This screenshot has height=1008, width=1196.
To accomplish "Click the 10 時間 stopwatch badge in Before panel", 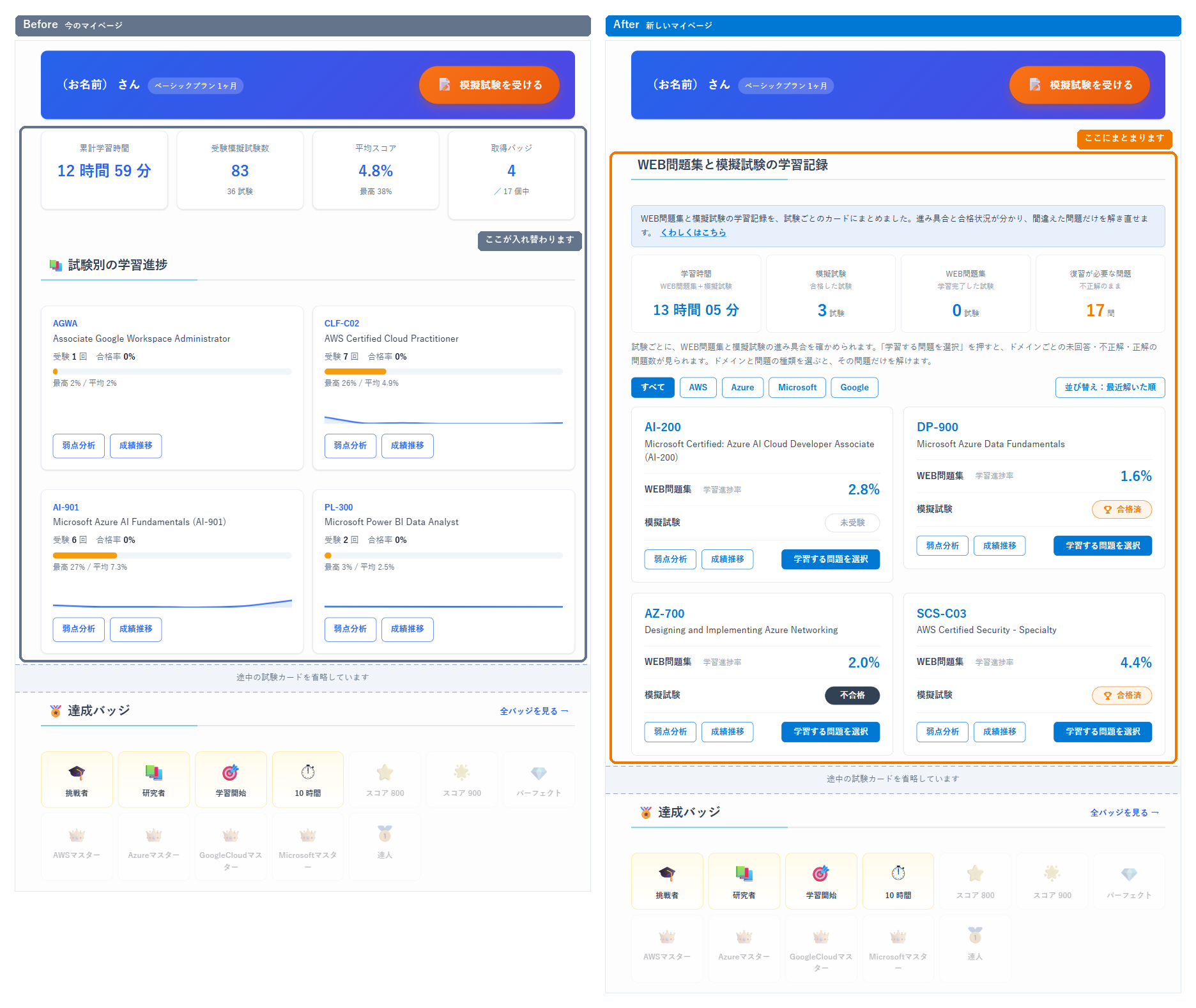I will tap(308, 779).
